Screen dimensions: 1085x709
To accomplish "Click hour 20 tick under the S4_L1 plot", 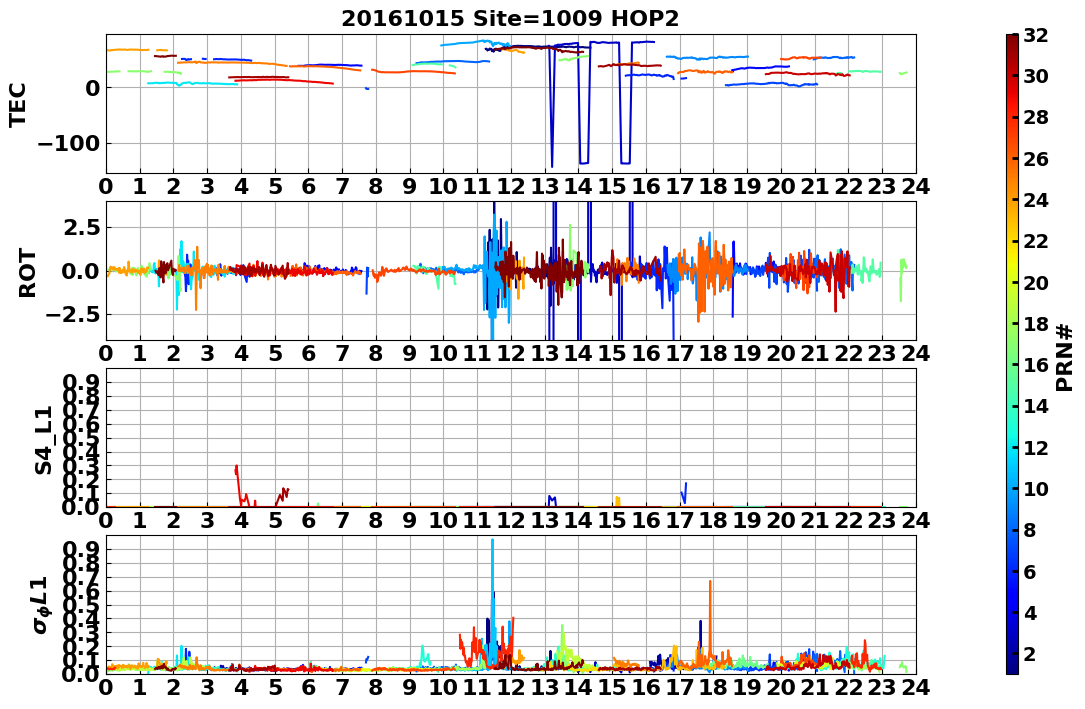I will click(781, 520).
